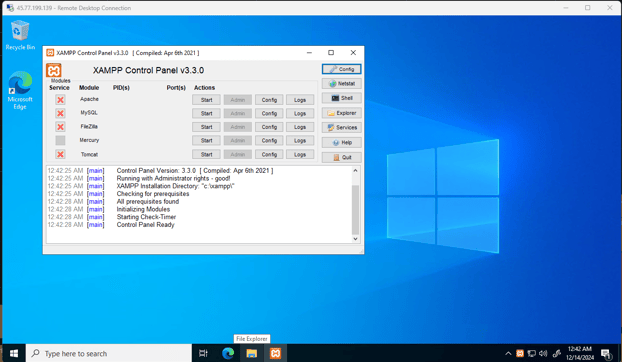
Task: Launch the Shell terminal button
Action: coord(342,98)
